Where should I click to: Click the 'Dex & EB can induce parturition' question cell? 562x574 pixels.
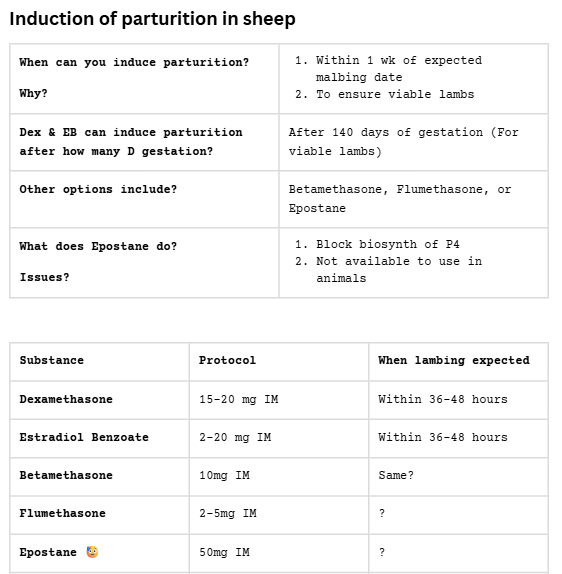tap(144, 142)
